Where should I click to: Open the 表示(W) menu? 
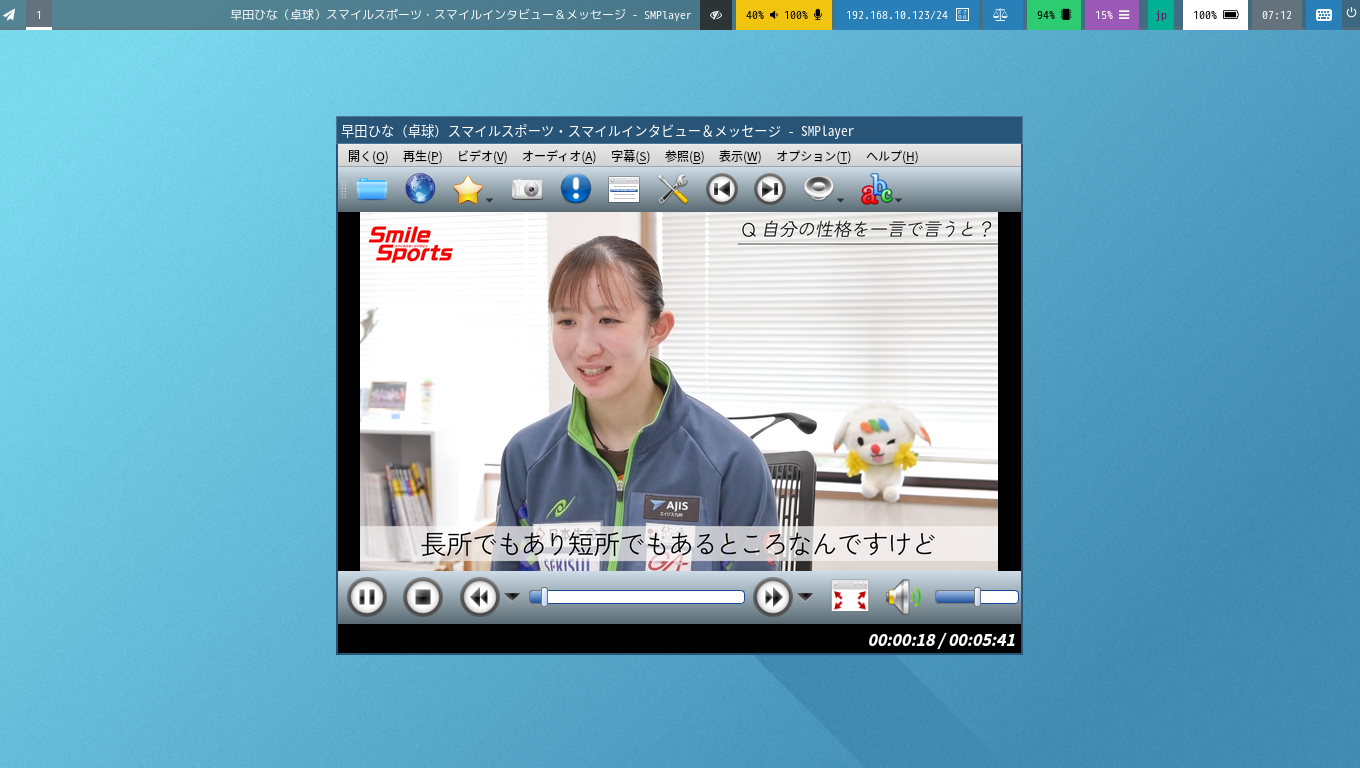(740, 156)
